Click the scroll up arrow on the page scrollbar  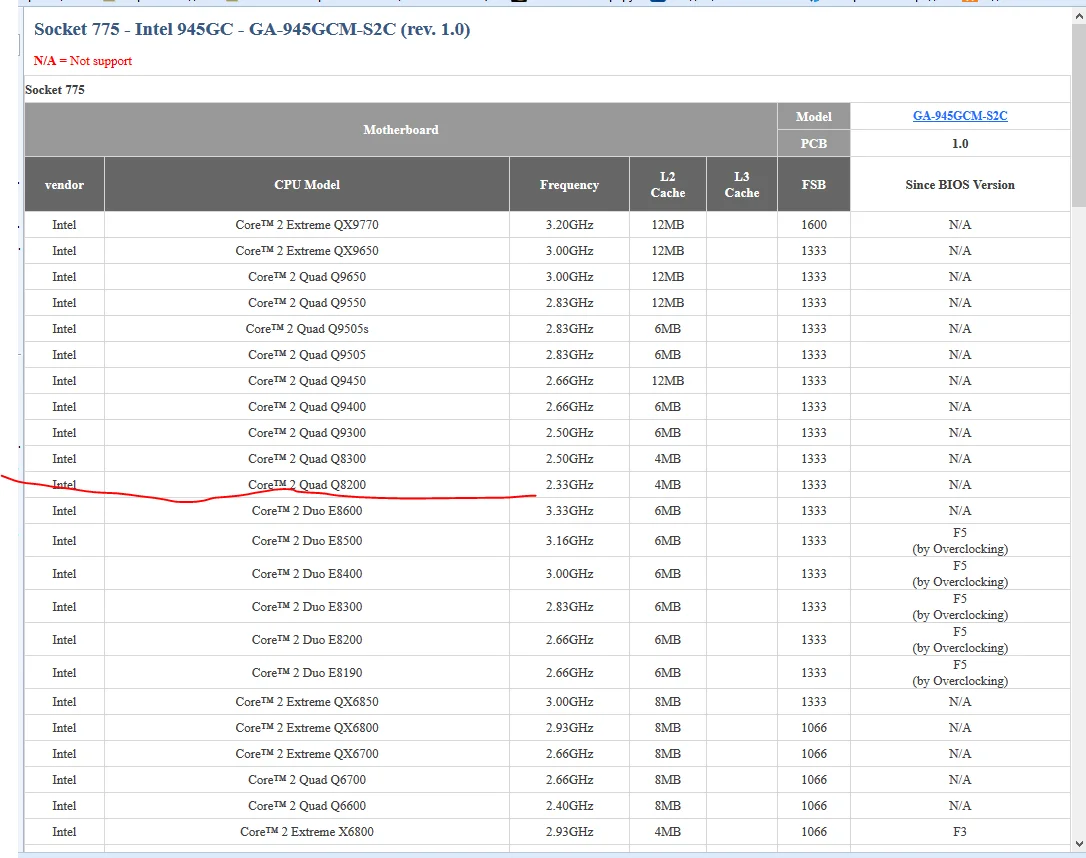click(x=1078, y=16)
